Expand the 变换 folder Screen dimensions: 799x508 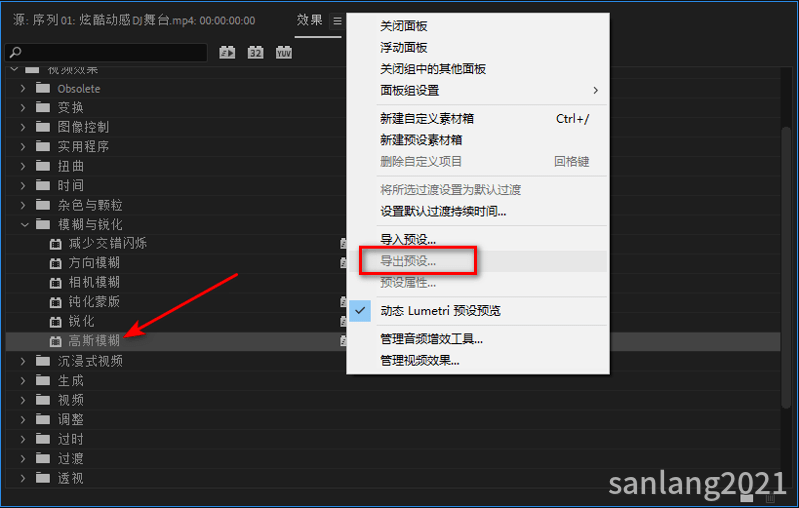click(23, 108)
